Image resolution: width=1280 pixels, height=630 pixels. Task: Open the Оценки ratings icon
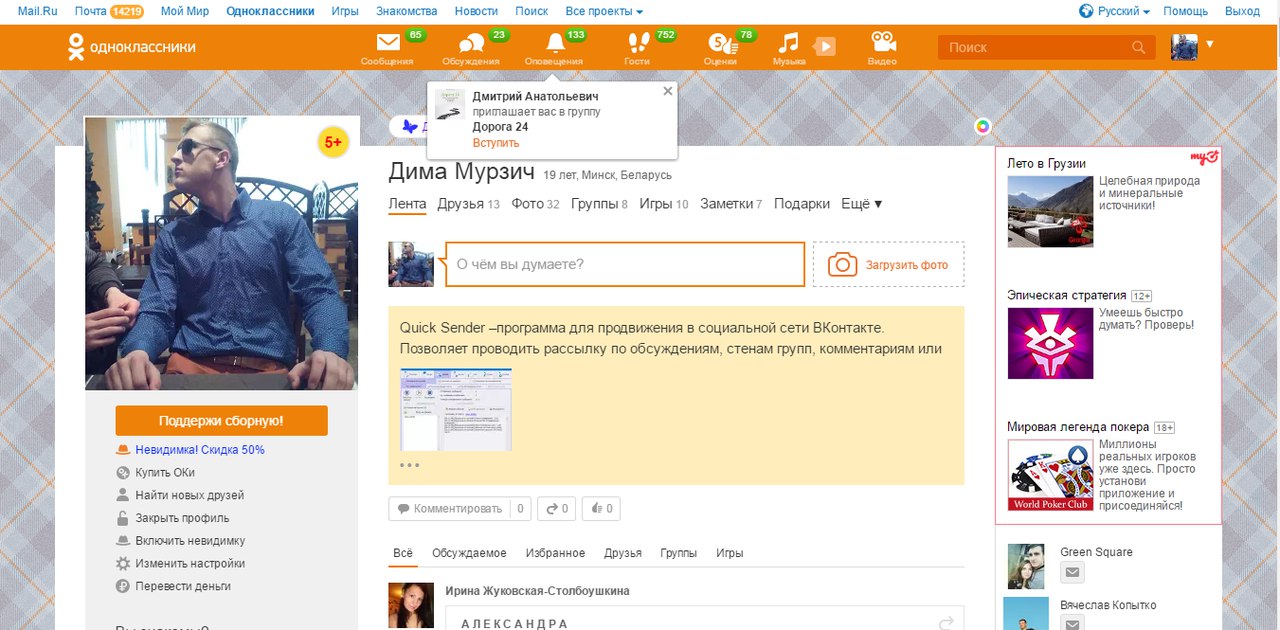coord(720,44)
